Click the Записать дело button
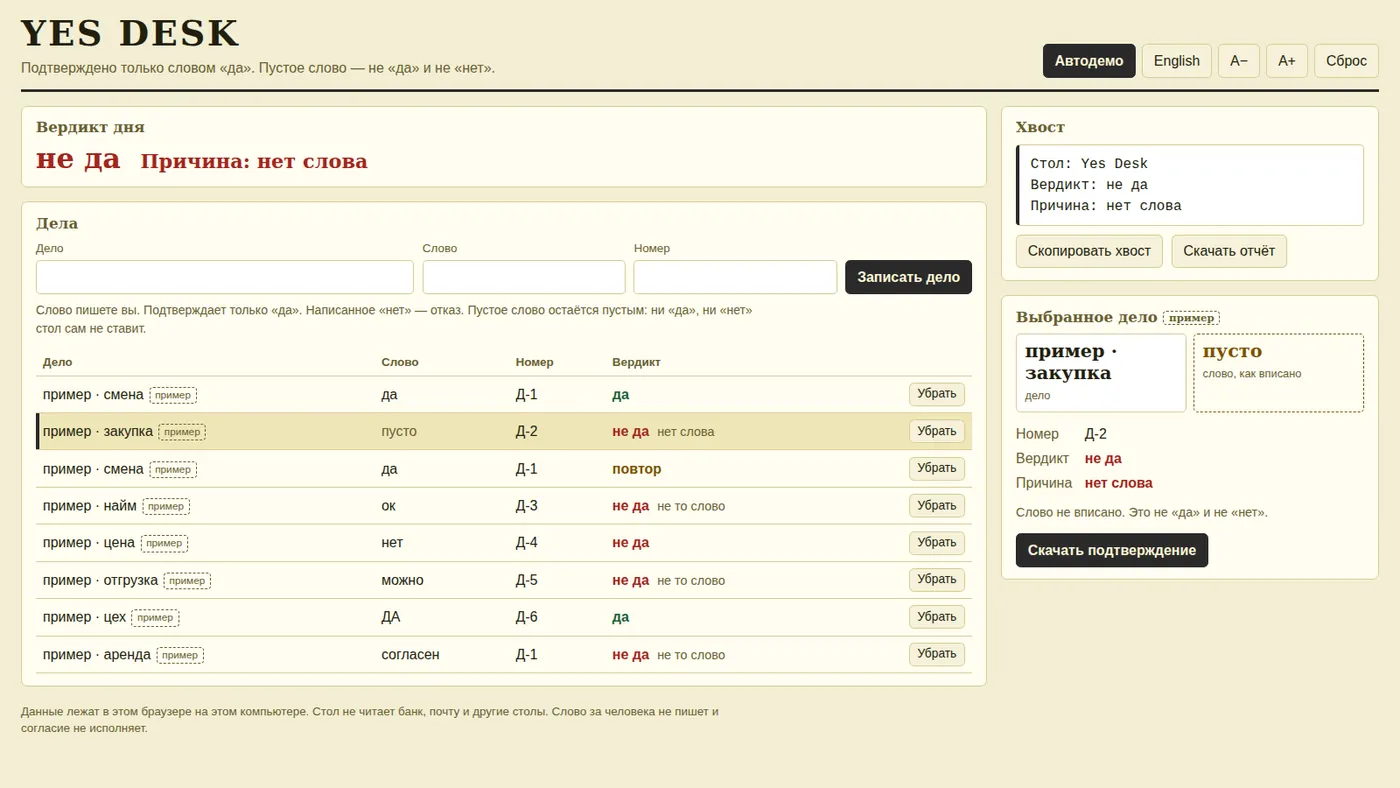1400x788 pixels. (908, 277)
